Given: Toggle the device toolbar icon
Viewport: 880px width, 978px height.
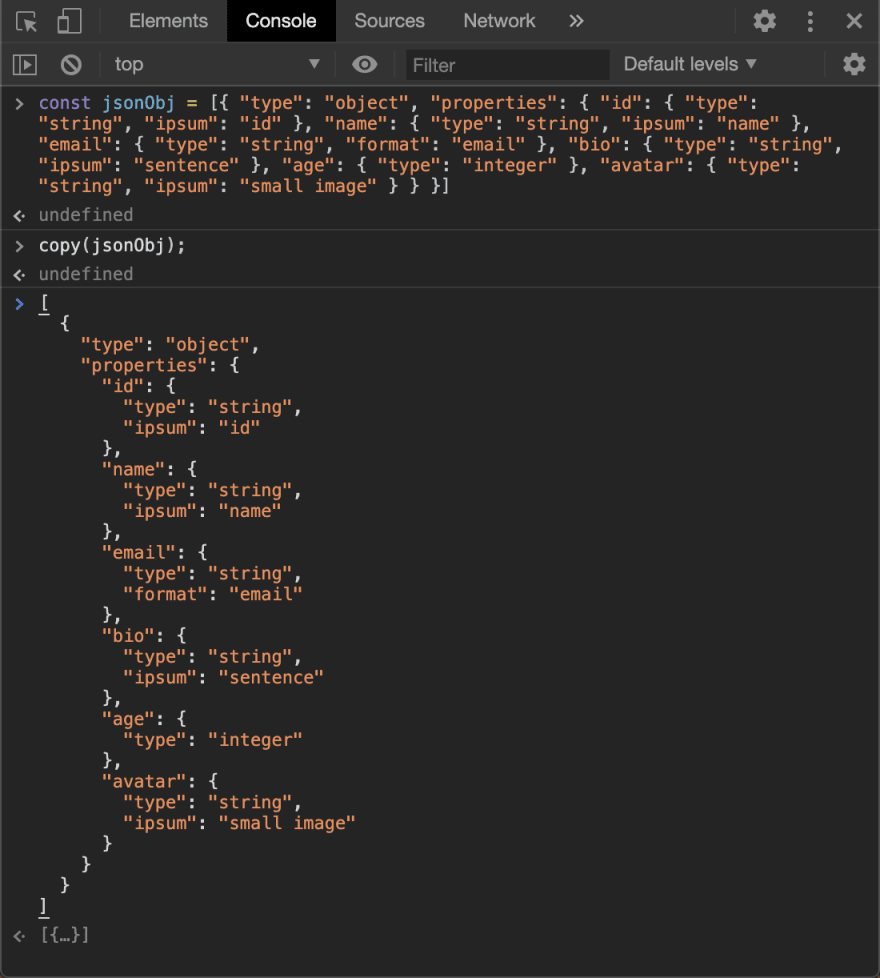Looking at the screenshot, I should [69, 21].
